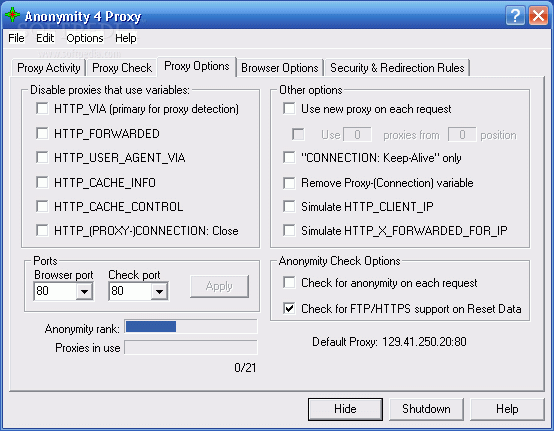Enable HTTP_CACHE_INFO checkbox
Screen dimensions: 554x431
[x=42, y=182]
